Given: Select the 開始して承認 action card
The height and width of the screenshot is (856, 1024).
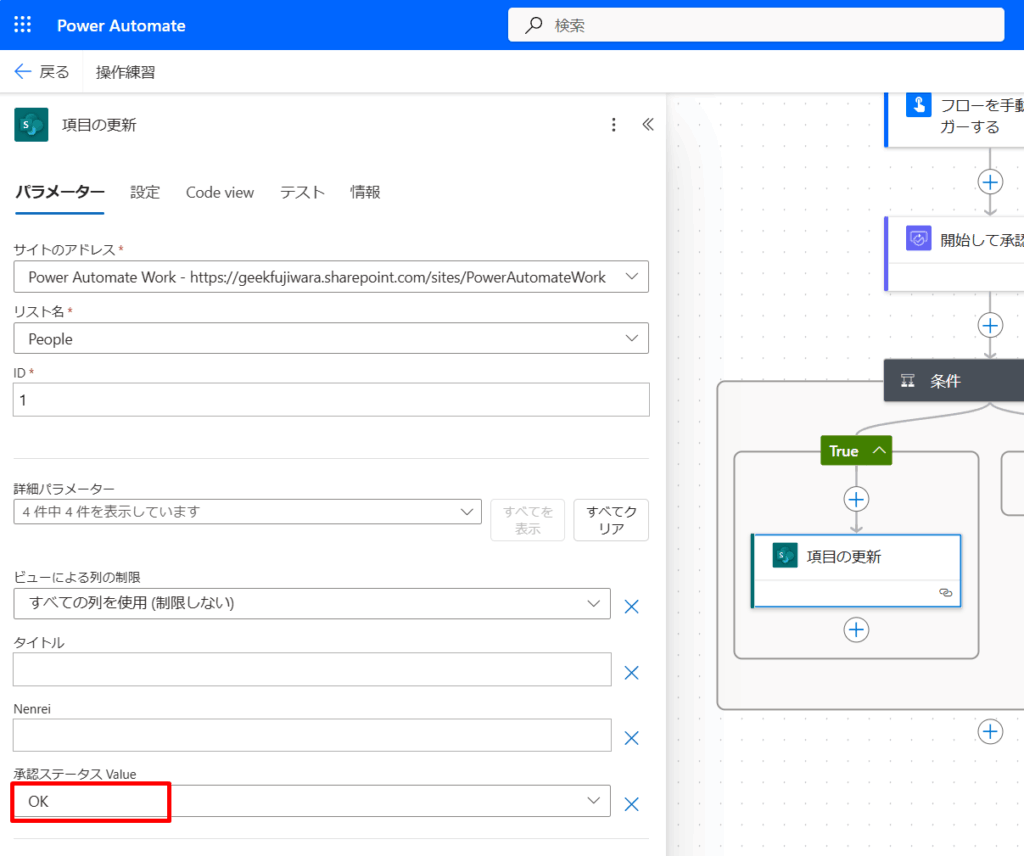Looking at the screenshot, I should click(x=954, y=254).
